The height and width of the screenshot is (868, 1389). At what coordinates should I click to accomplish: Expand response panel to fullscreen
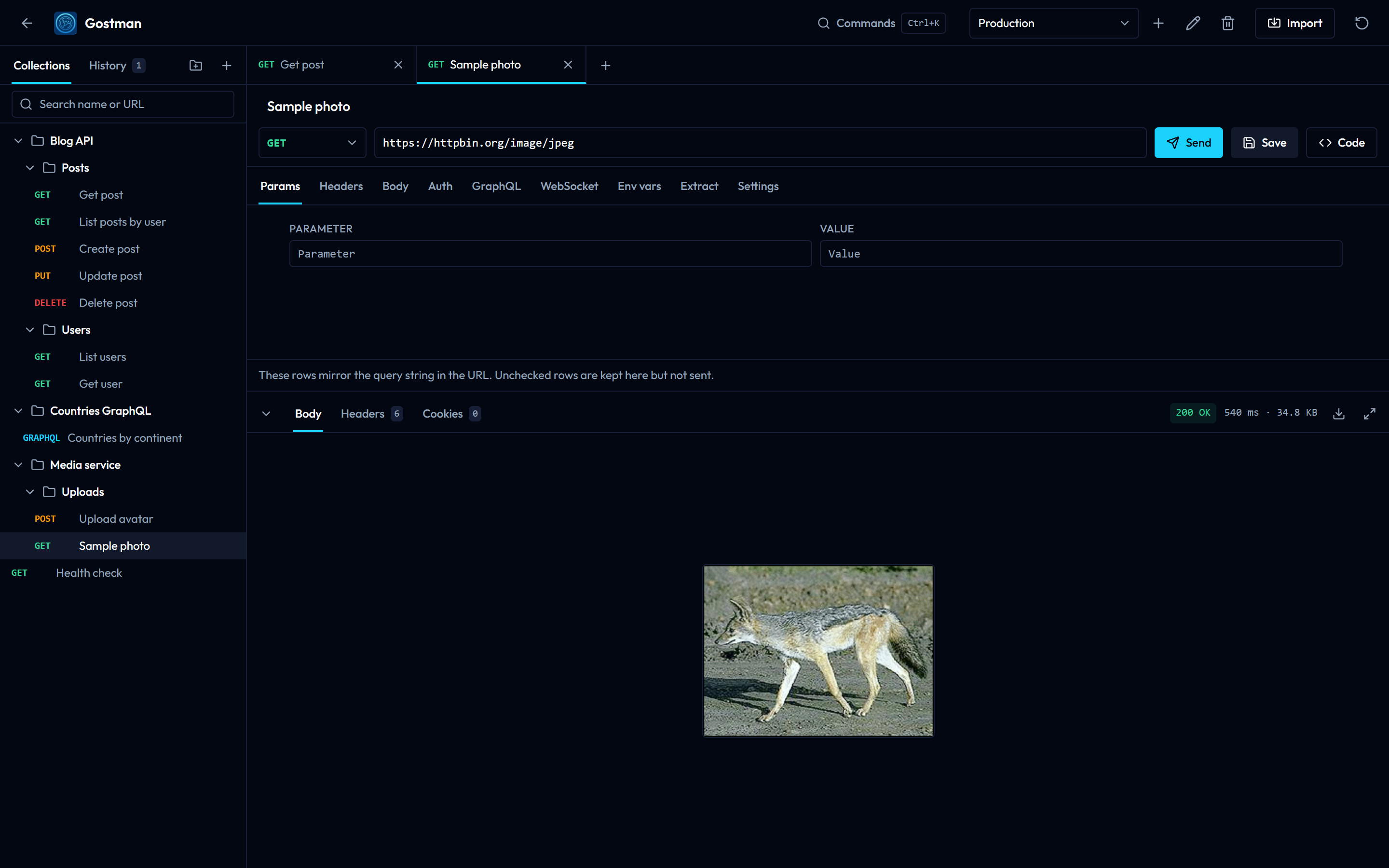[1370, 413]
